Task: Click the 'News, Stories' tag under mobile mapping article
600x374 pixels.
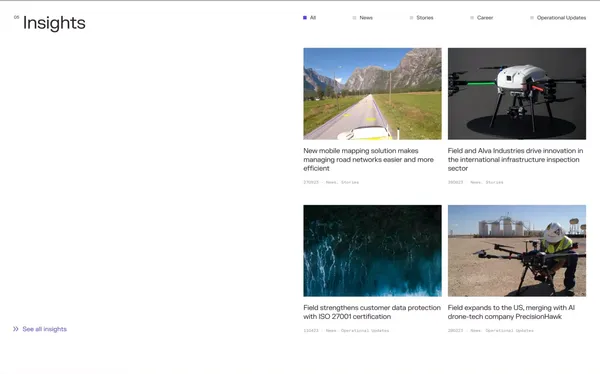Action: coord(342,182)
